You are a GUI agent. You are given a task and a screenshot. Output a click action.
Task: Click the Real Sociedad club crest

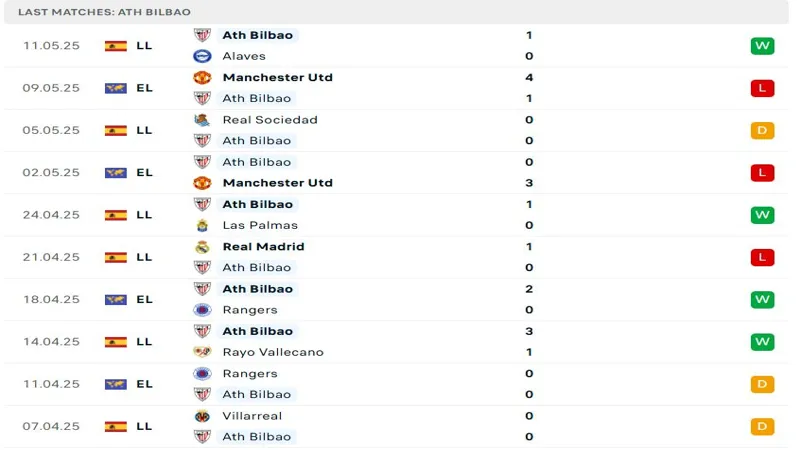202,120
